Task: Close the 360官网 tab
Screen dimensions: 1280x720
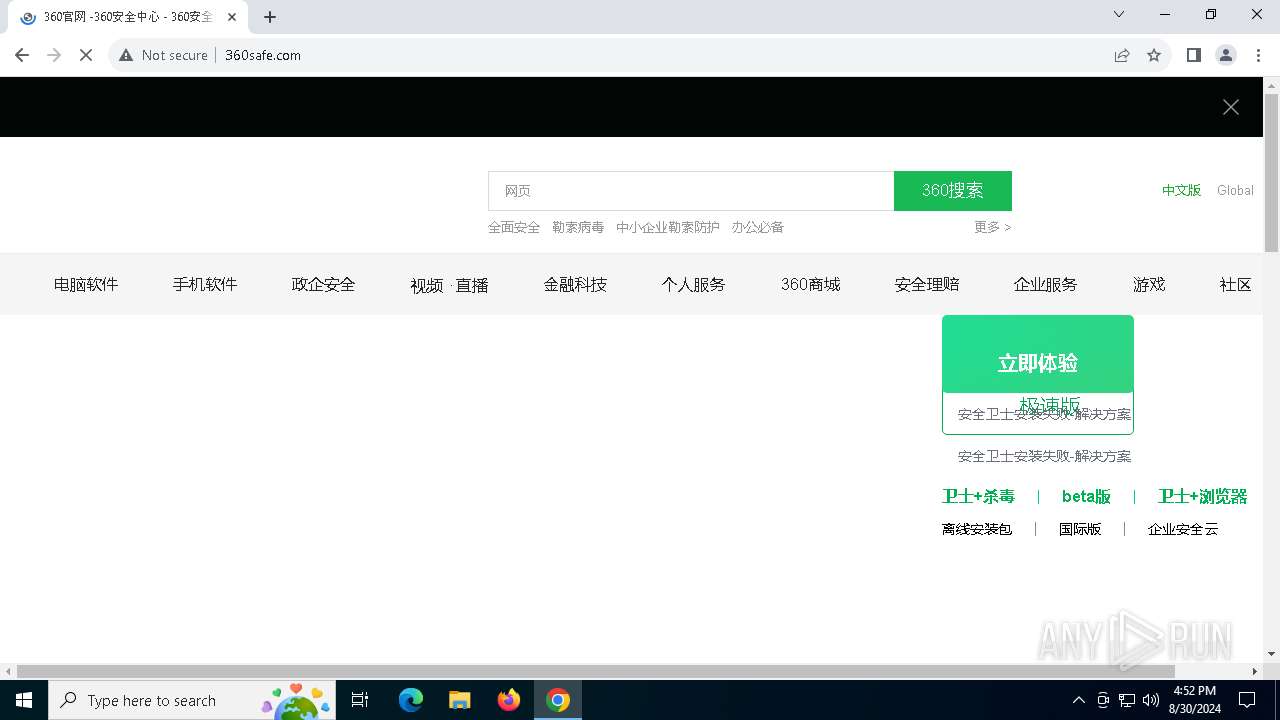Action: tap(232, 17)
